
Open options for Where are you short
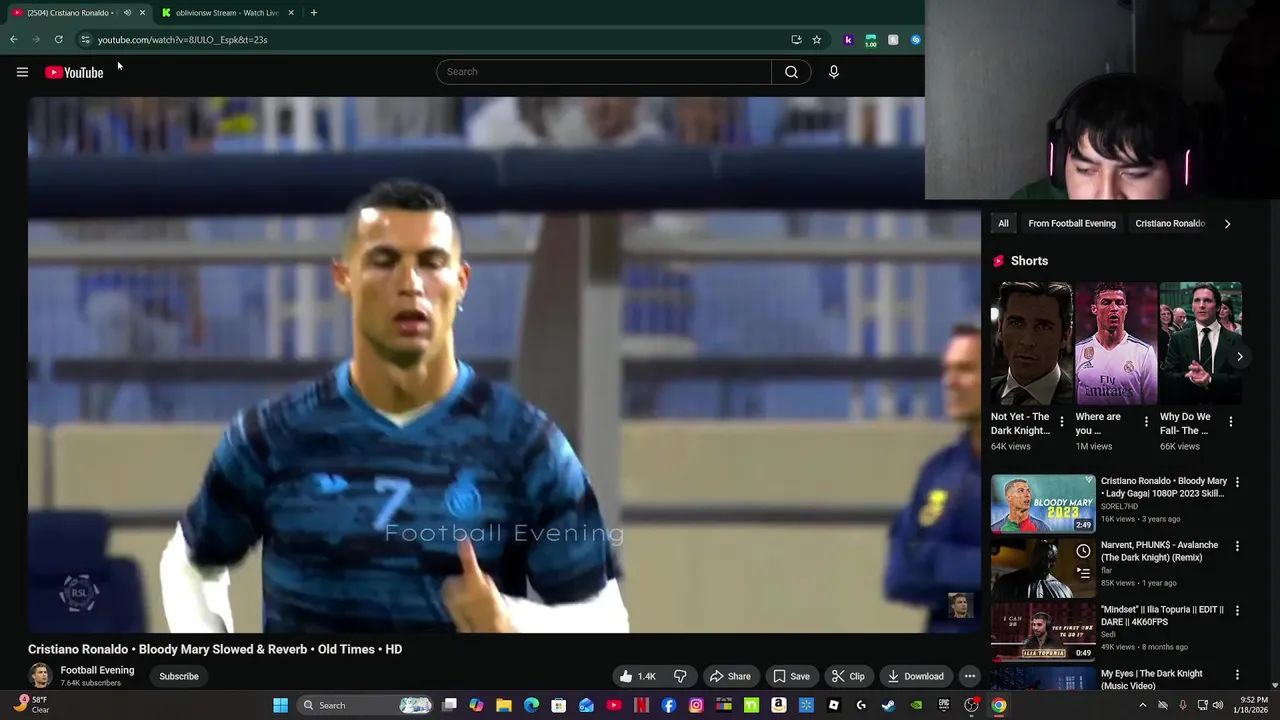coord(1146,422)
